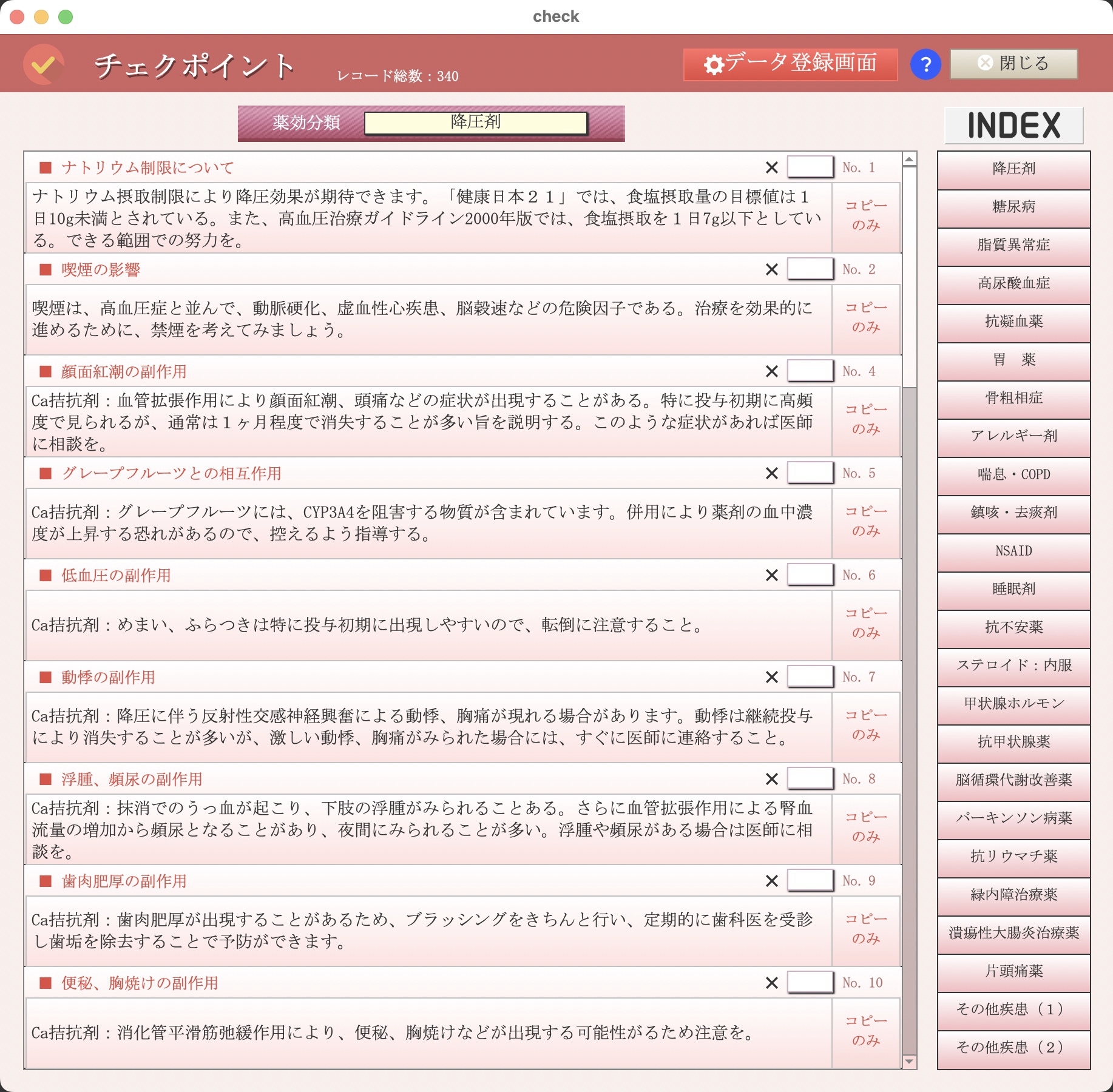Image resolution: width=1113 pixels, height=1092 pixels.
Task: Click the × icon beside グレープフルーツとの相互作用
Action: click(x=771, y=473)
